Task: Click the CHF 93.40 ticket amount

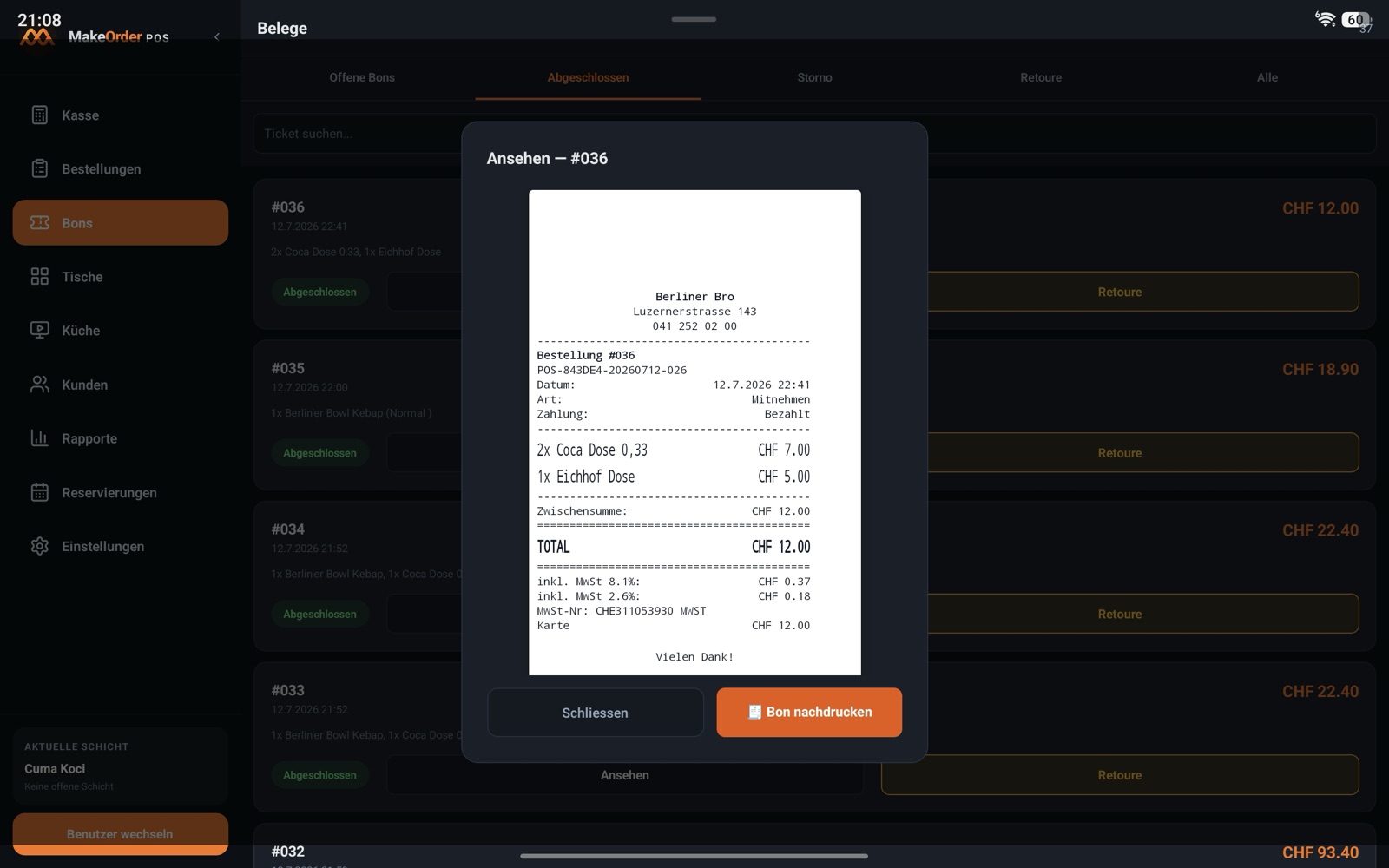Action: coord(1320,852)
